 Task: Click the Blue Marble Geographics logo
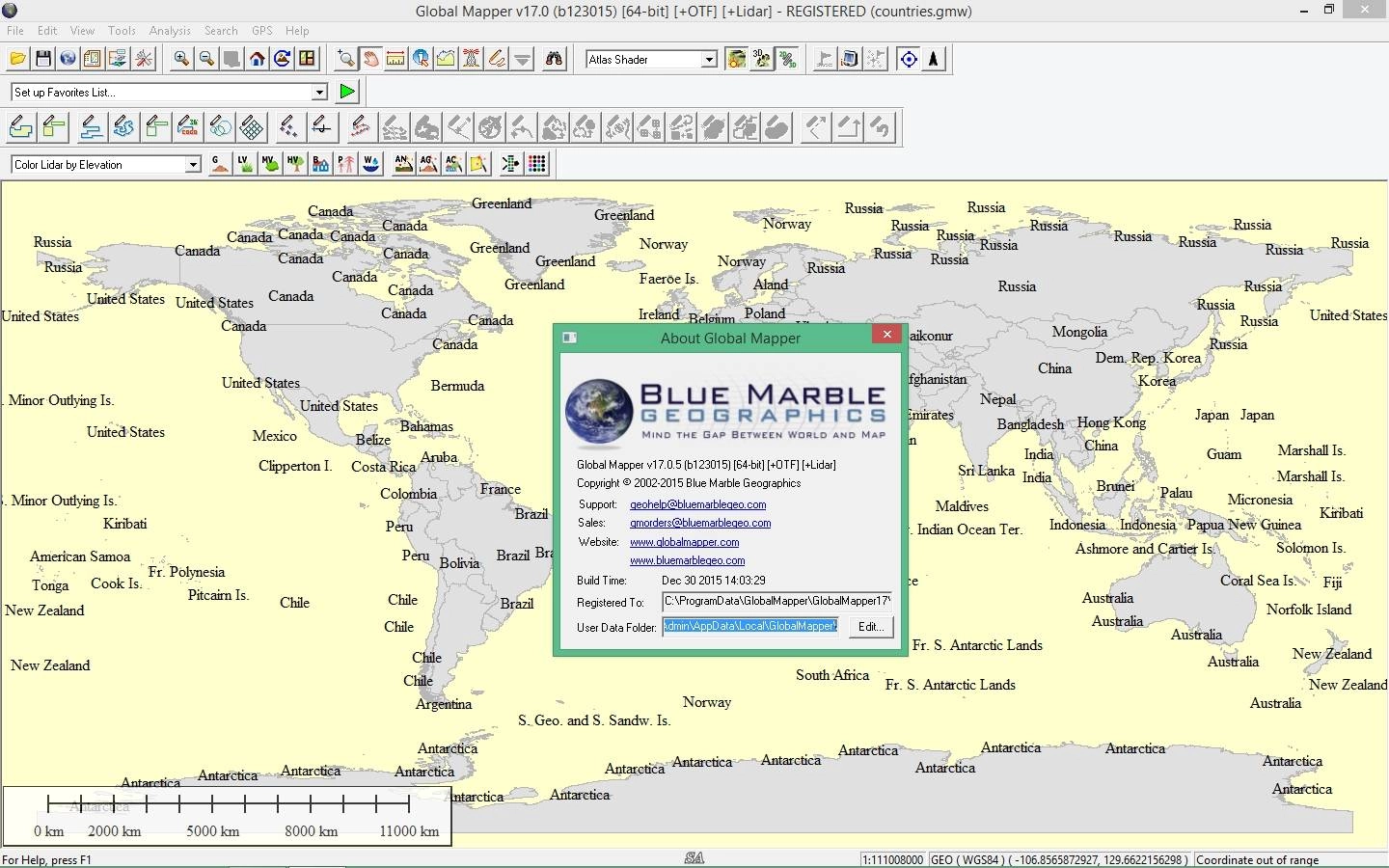(x=725, y=412)
